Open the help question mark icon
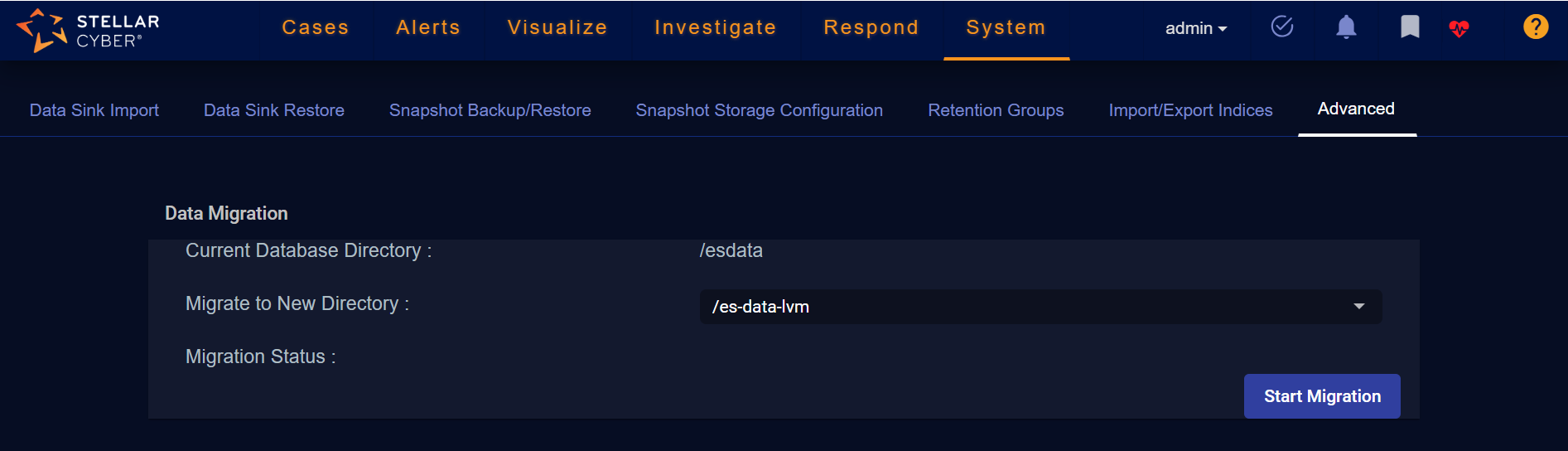This screenshot has height=451, width=1568. (1535, 27)
